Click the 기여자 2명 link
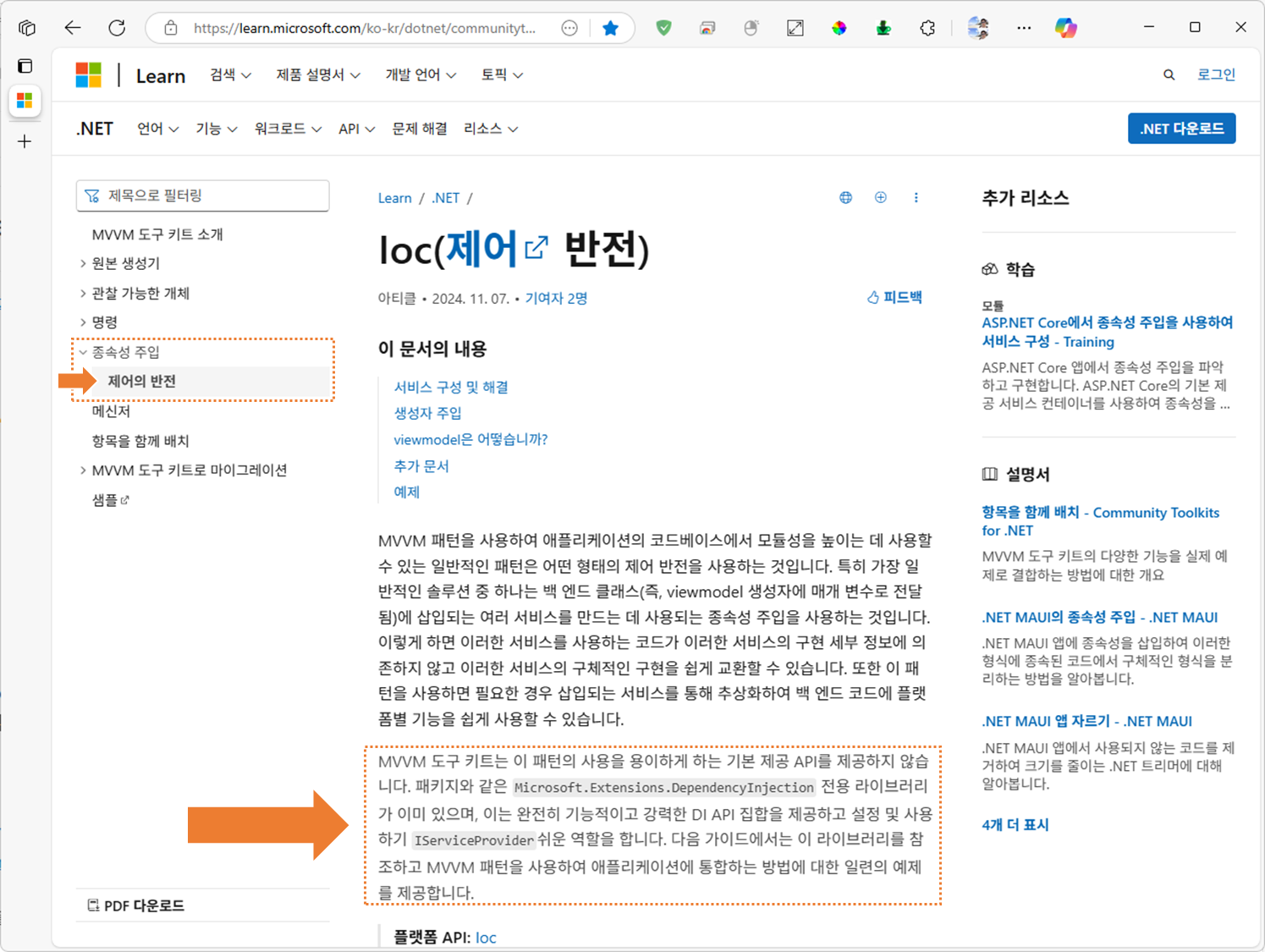The image size is (1265, 952). point(556,298)
